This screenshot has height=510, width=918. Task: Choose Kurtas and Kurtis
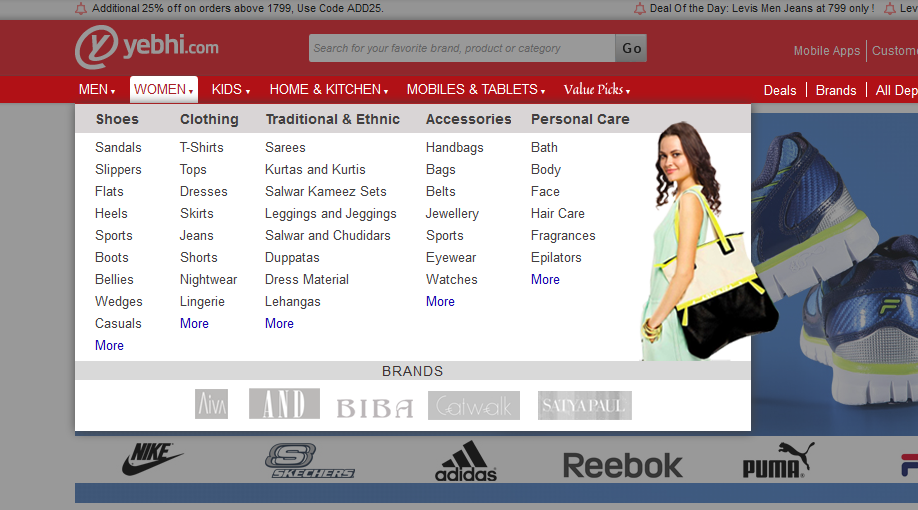pos(315,170)
